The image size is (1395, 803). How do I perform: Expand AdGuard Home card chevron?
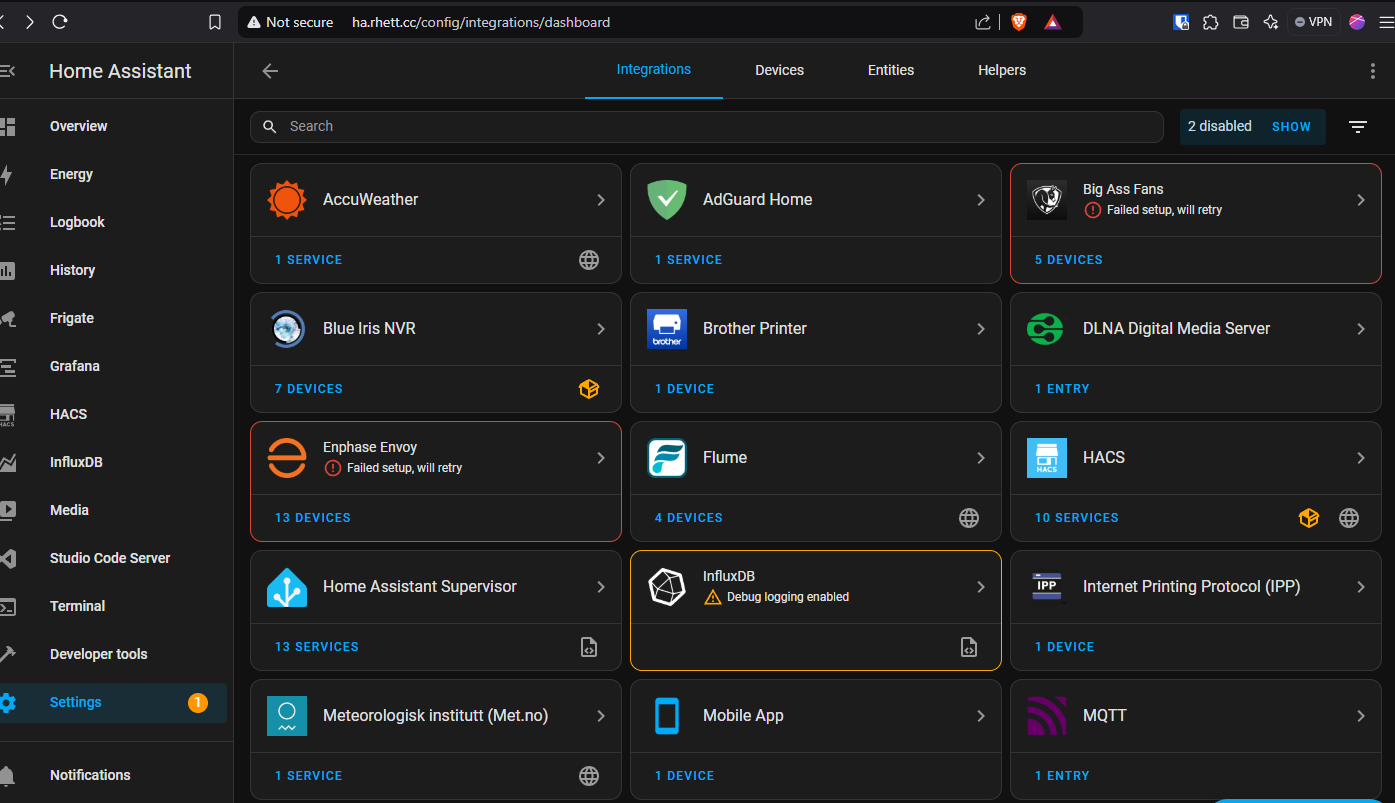(x=981, y=200)
